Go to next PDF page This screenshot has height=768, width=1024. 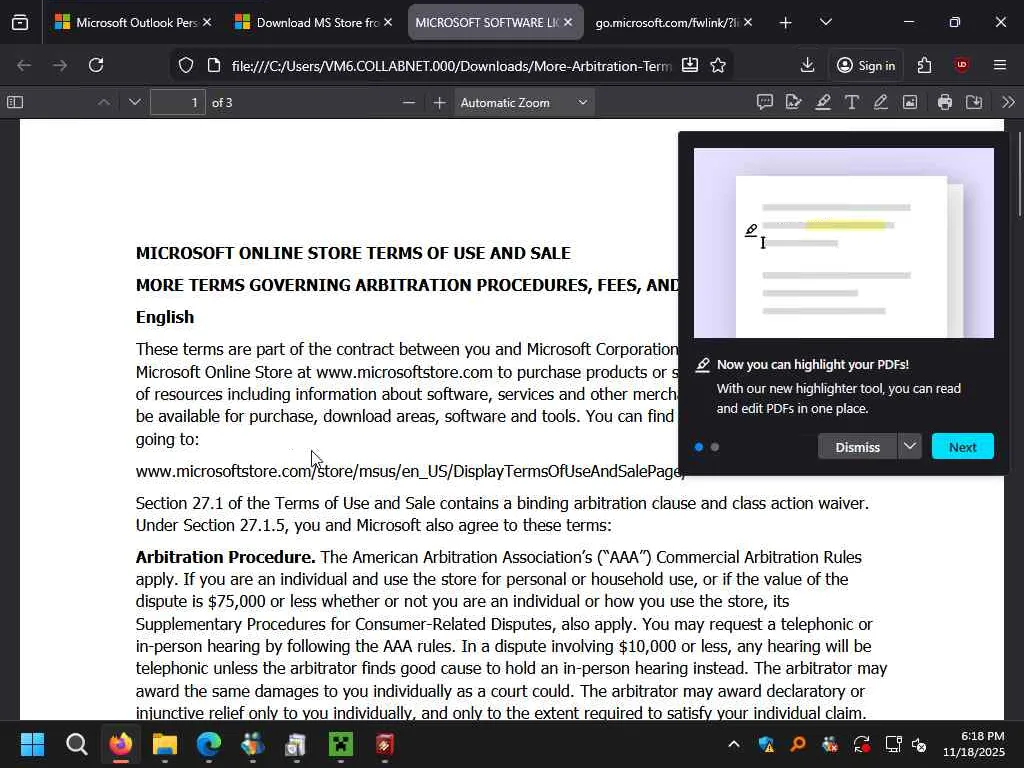(135, 103)
